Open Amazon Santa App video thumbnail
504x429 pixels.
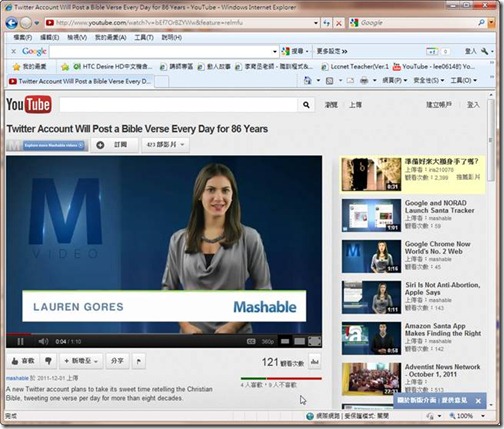tap(371, 338)
